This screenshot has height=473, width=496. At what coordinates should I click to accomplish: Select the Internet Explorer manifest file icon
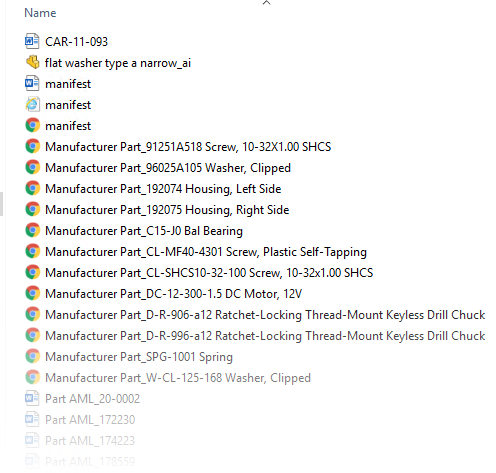32,105
